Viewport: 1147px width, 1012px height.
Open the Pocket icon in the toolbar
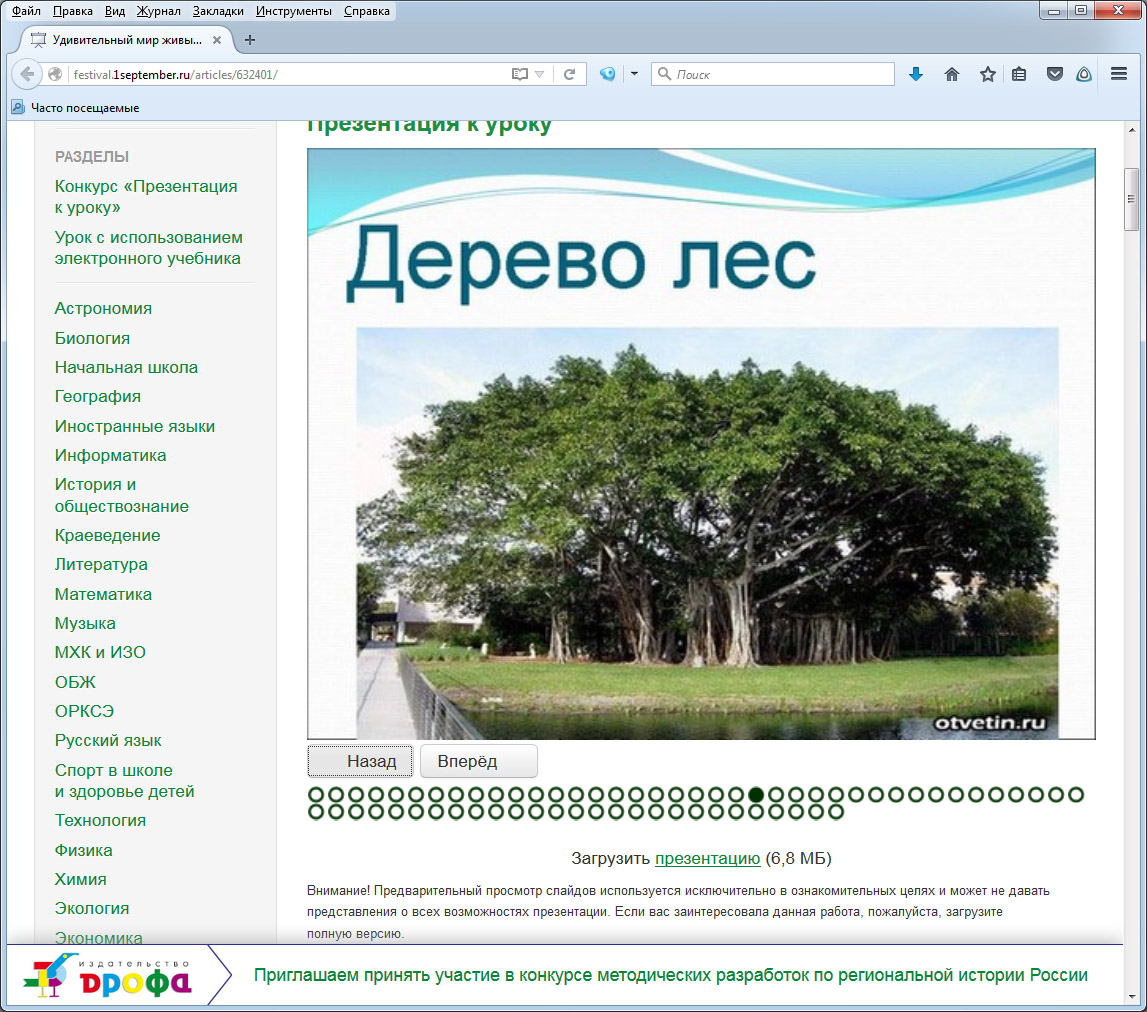click(x=1054, y=75)
